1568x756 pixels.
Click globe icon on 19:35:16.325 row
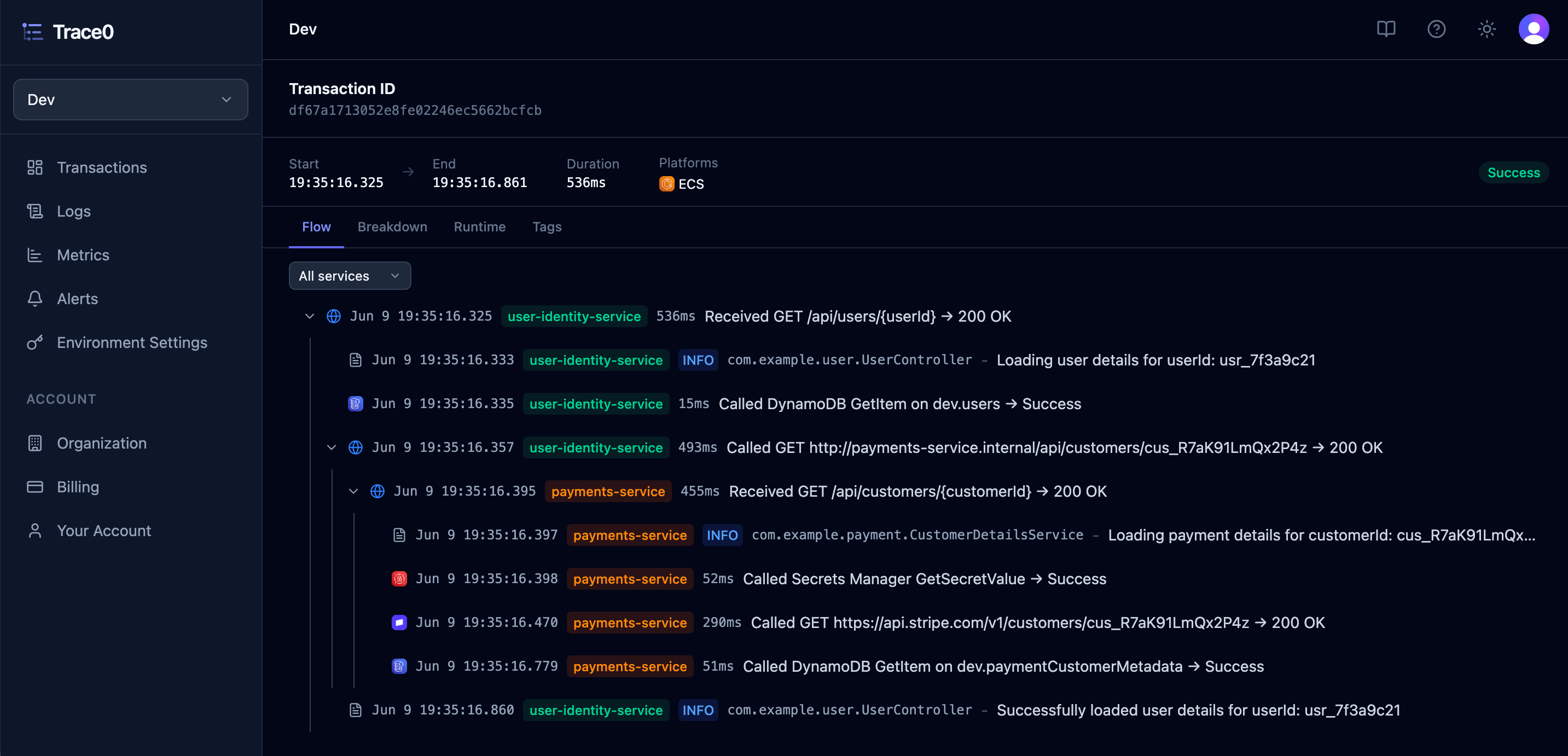point(334,317)
